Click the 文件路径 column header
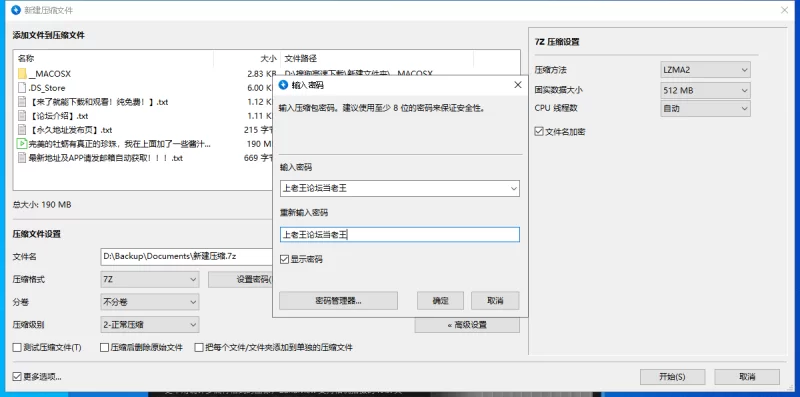 (301, 58)
